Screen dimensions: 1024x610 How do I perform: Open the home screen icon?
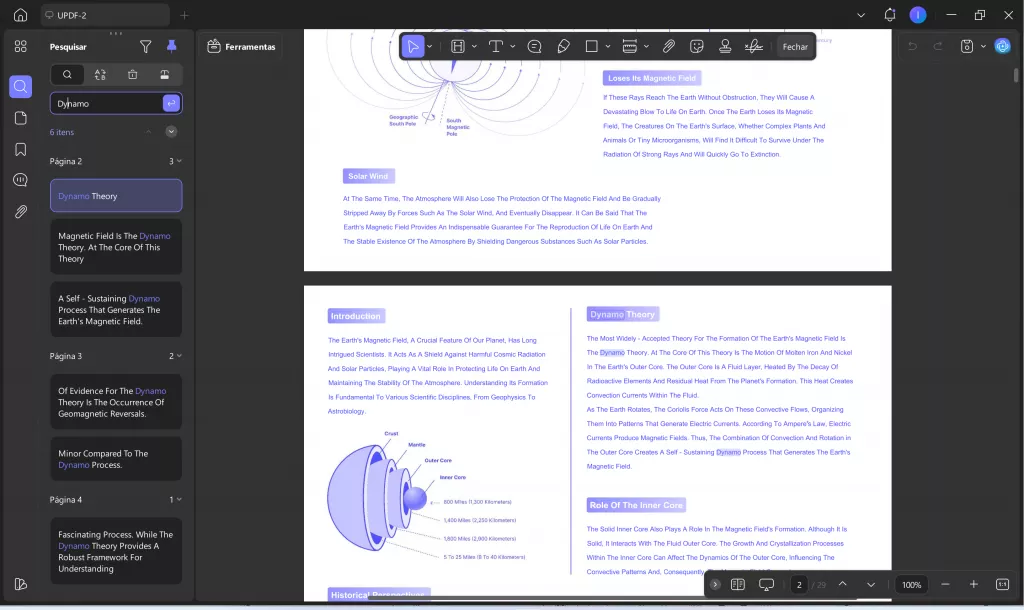pyautogui.click(x=20, y=14)
